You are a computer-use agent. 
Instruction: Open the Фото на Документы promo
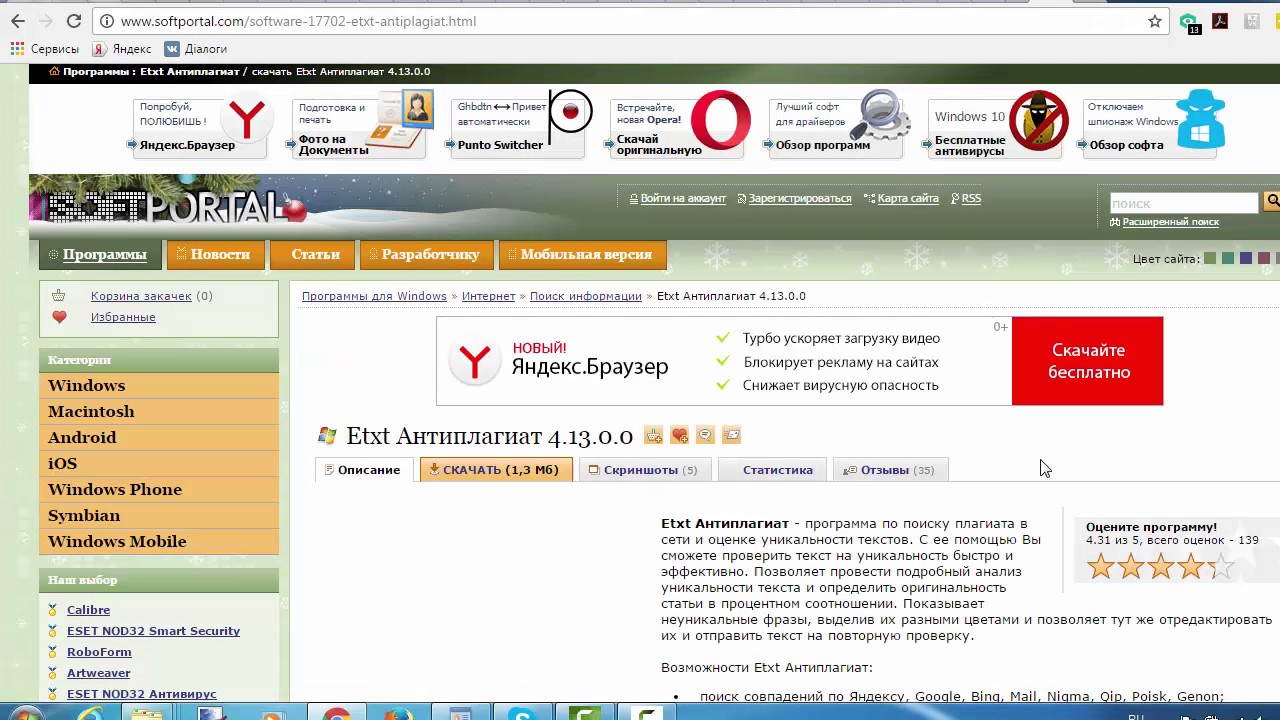(x=360, y=125)
